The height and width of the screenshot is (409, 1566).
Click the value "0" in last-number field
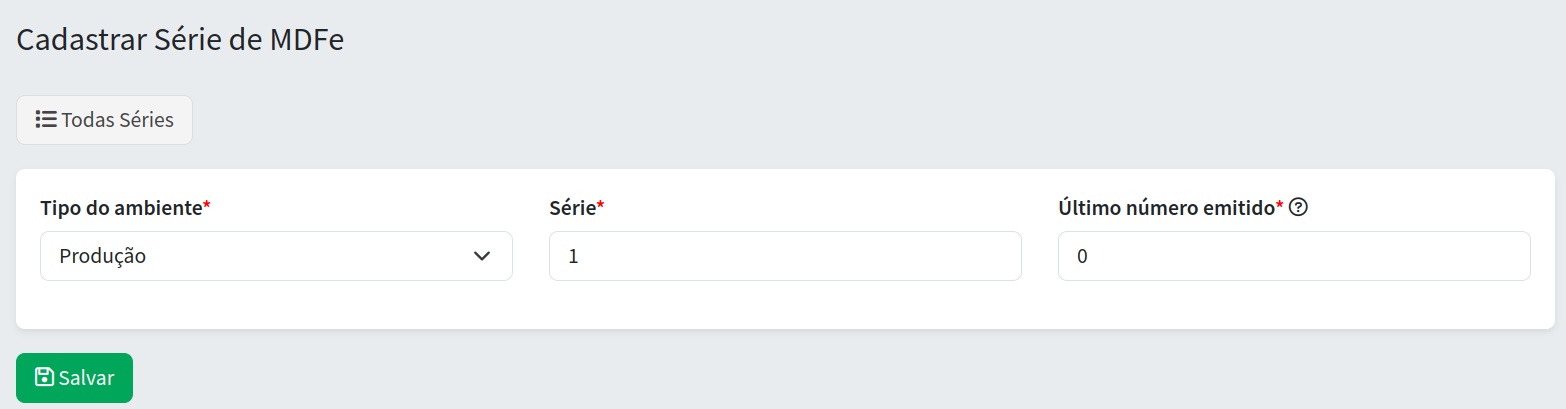pyautogui.click(x=1082, y=256)
